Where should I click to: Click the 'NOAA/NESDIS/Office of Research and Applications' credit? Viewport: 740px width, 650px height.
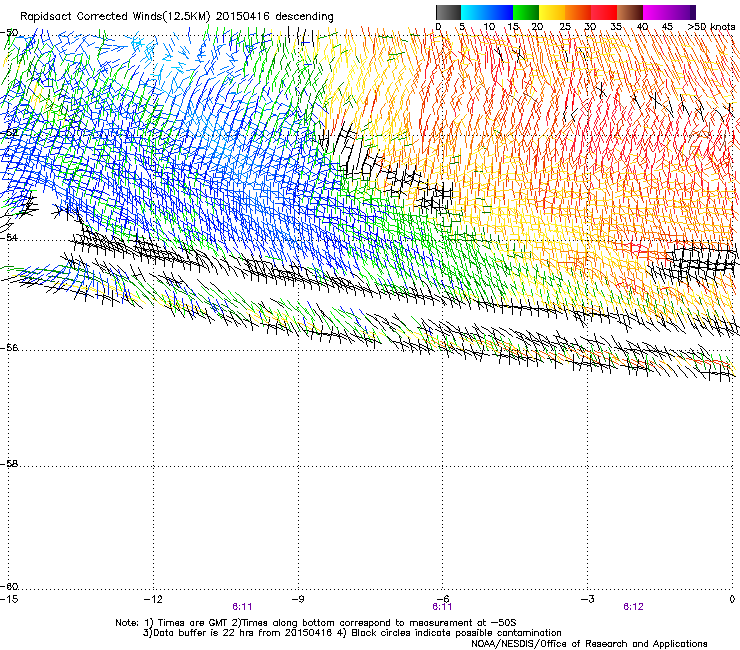pos(589,644)
